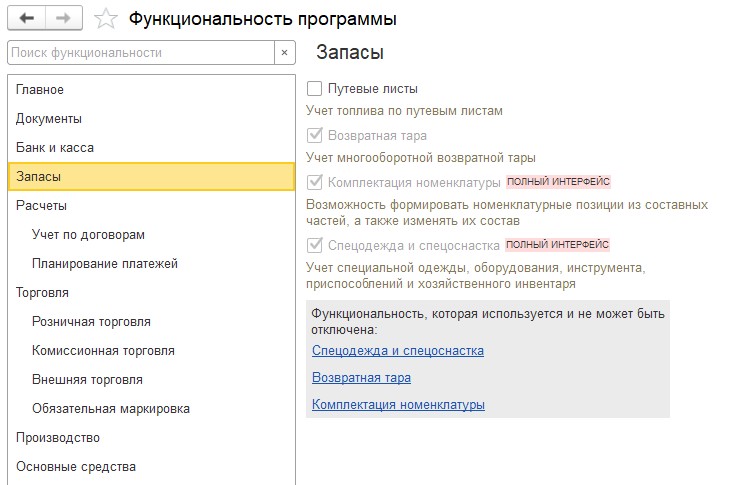Focus the 'Поиск функциональности' search field
Screen dimensions: 729x485
coord(141,53)
